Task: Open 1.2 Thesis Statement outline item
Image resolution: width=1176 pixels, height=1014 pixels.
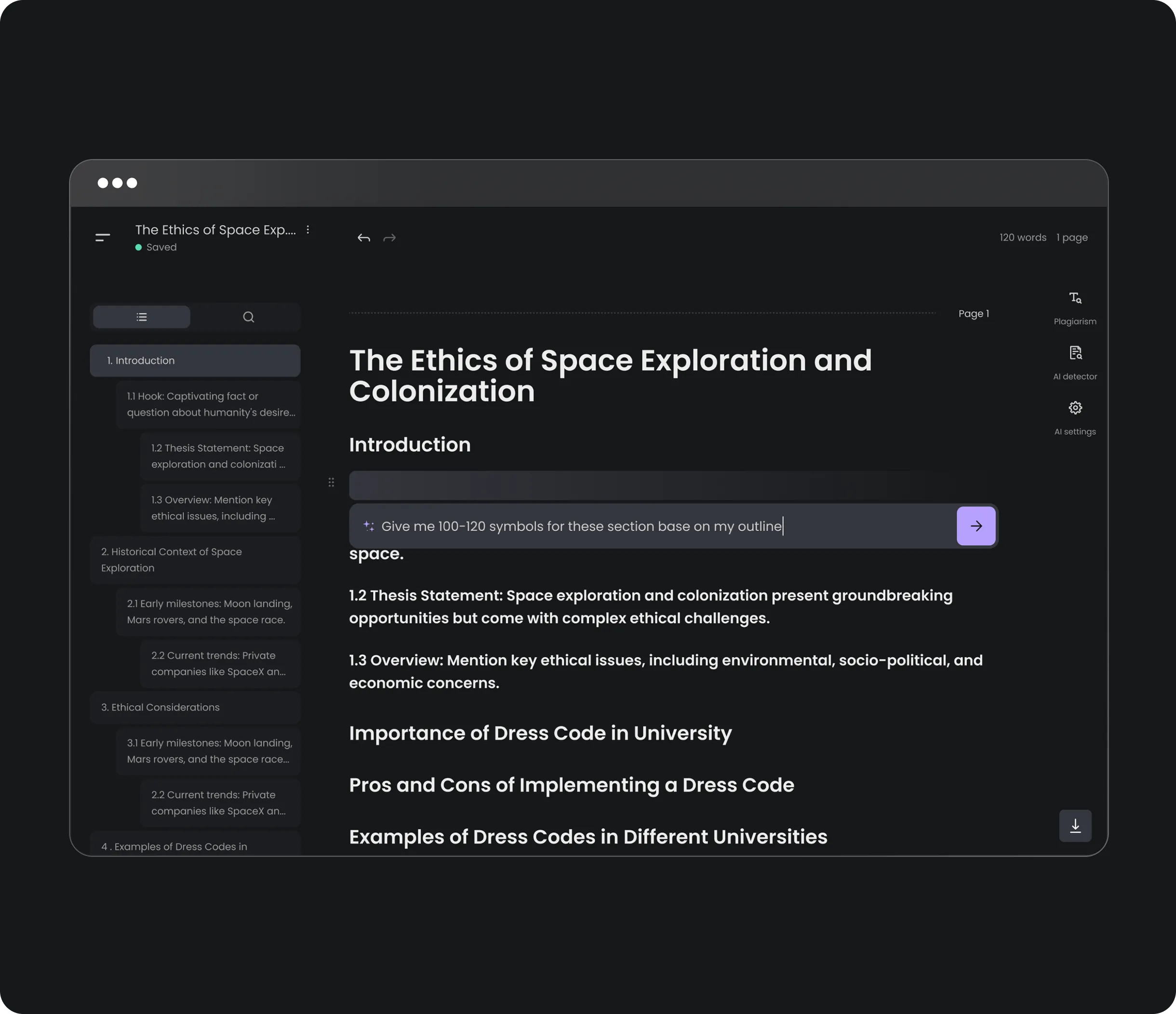Action: tap(220, 455)
